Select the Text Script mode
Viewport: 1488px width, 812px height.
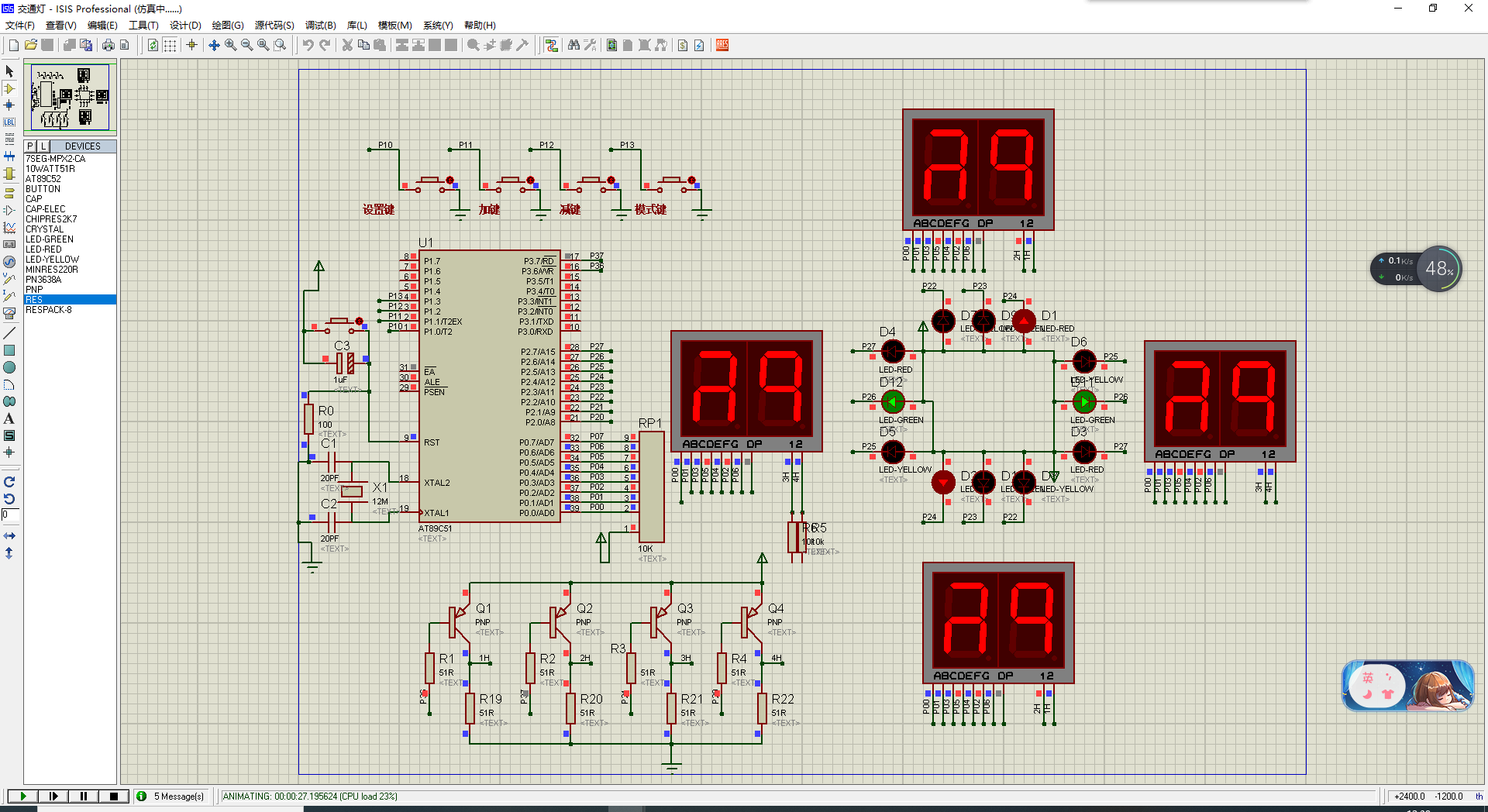pyautogui.click(x=9, y=139)
